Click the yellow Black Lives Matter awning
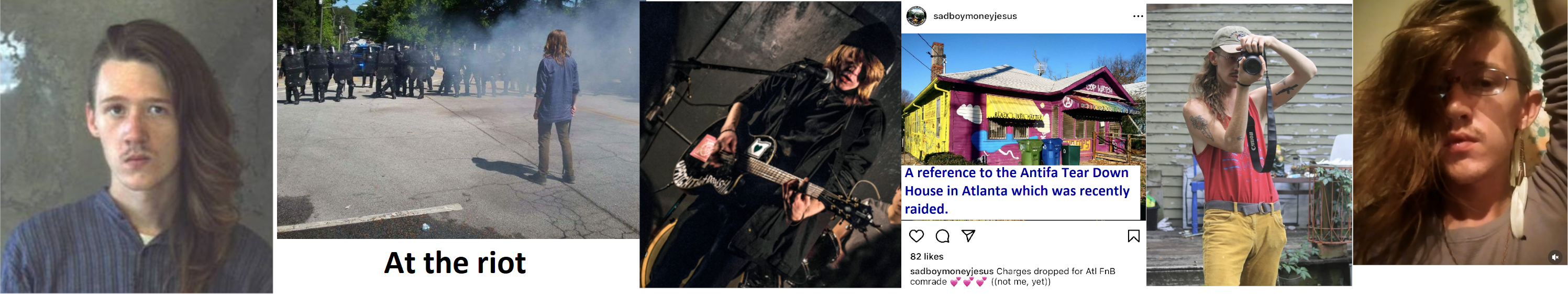The height and width of the screenshot is (294, 1568). tap(1014, 107)
